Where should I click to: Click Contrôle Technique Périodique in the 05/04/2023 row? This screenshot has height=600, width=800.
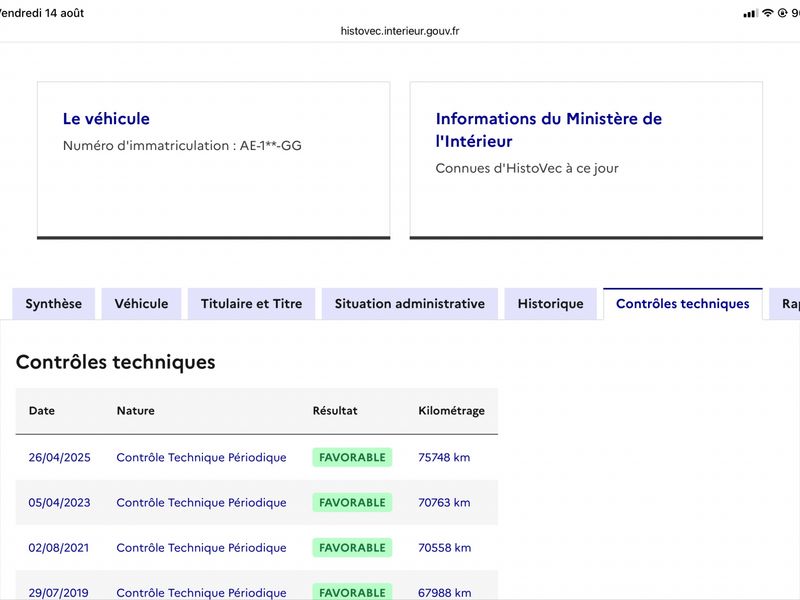[x=202, y=503]
